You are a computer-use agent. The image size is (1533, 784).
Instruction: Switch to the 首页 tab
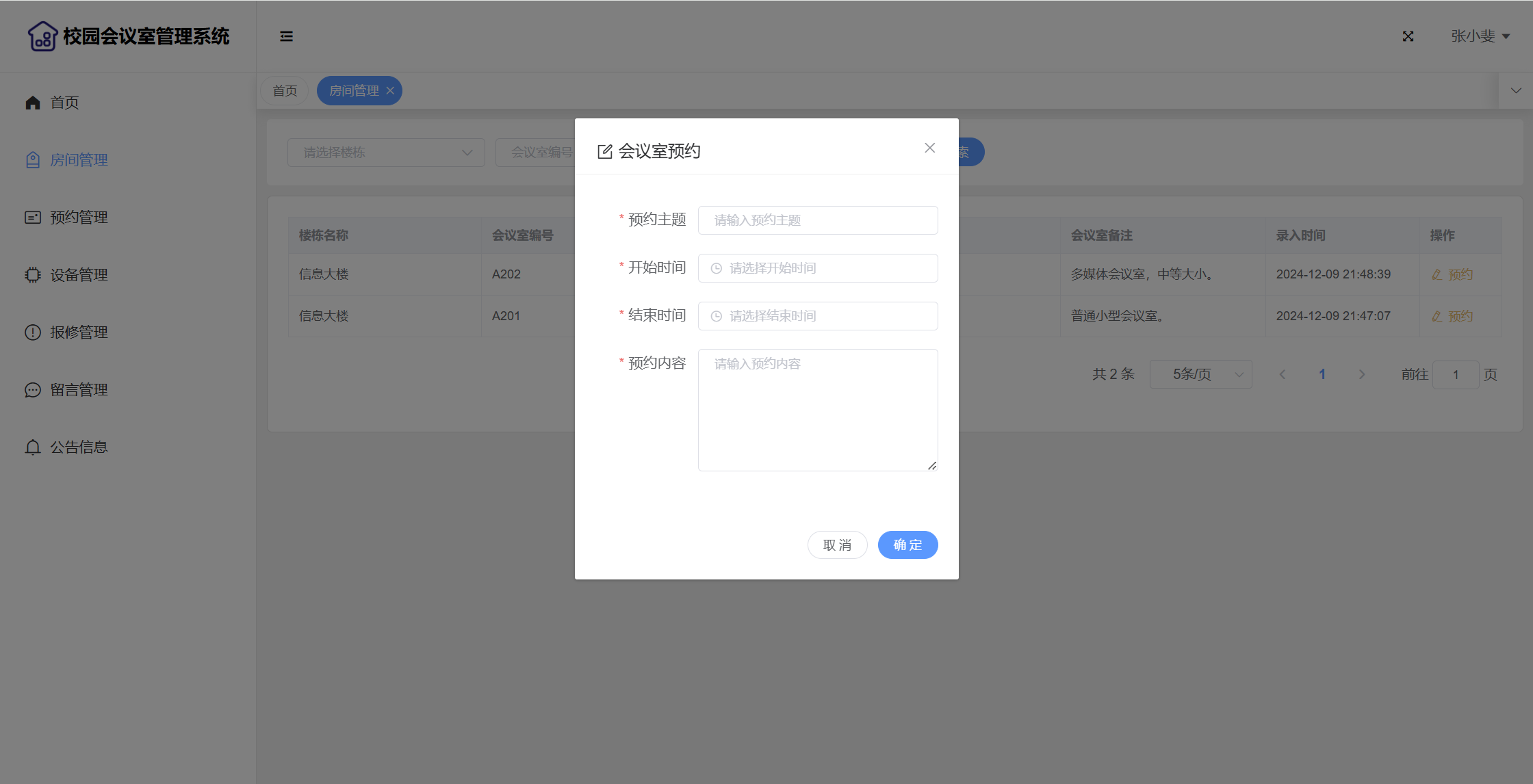(285, 91)
